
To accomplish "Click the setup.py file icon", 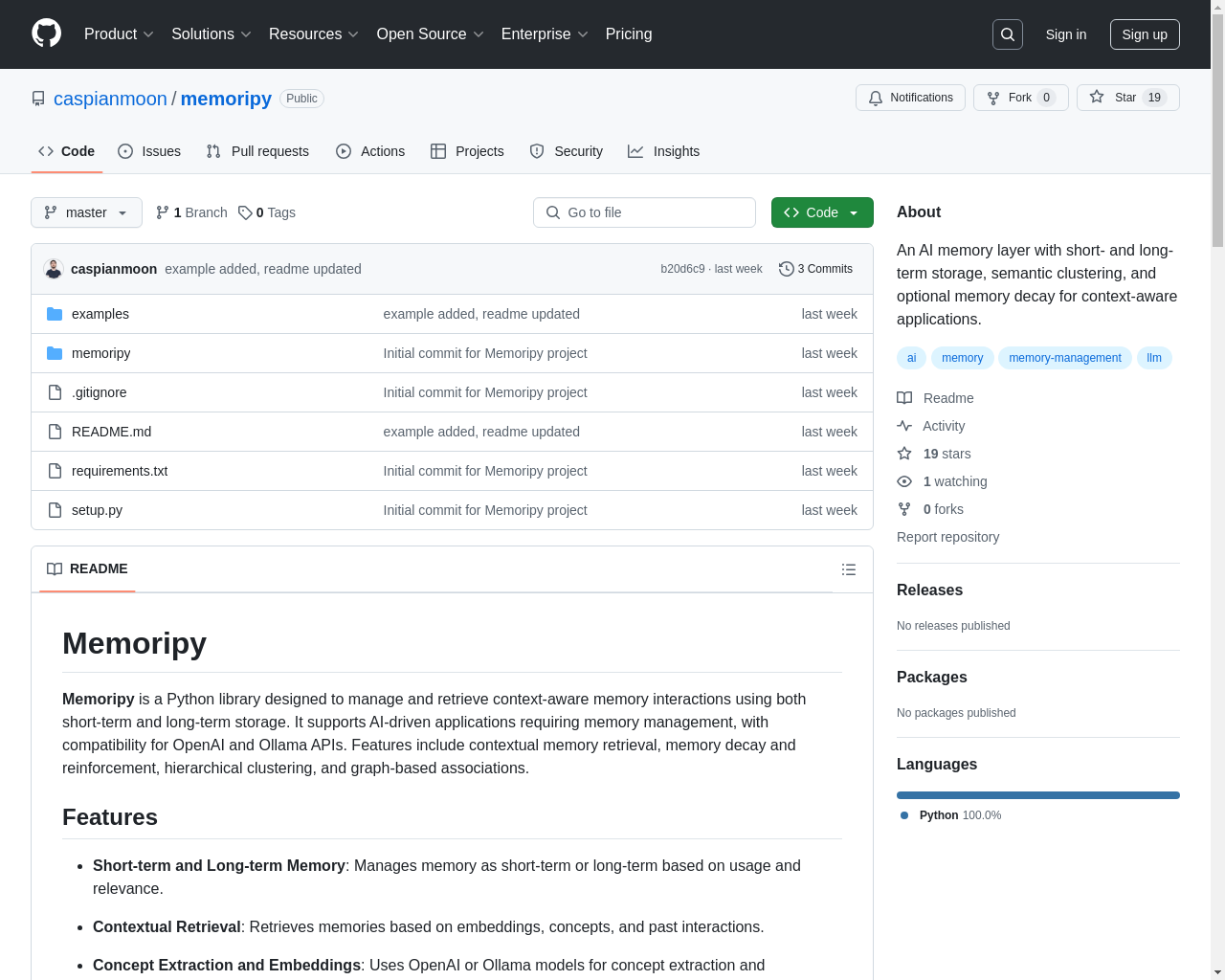I will tap(55, 510).
